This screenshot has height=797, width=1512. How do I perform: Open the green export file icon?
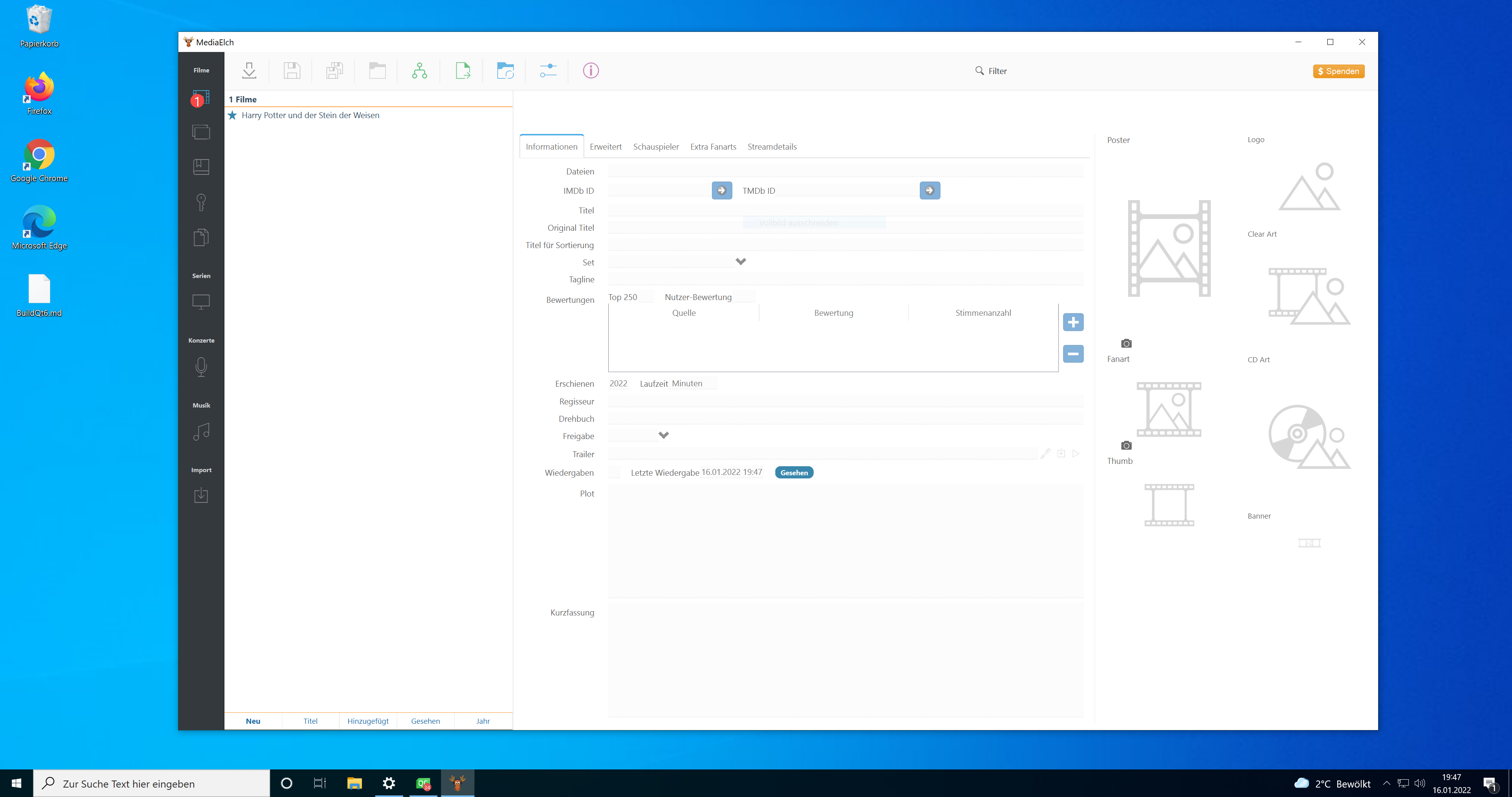[x=463, y=70]
